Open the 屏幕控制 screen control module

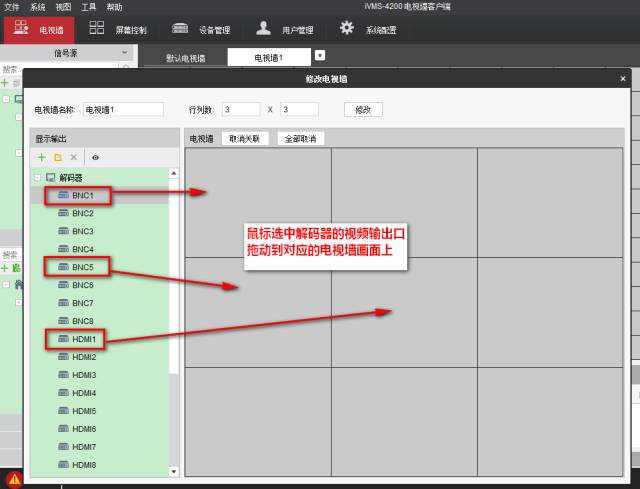pos(117,30)
